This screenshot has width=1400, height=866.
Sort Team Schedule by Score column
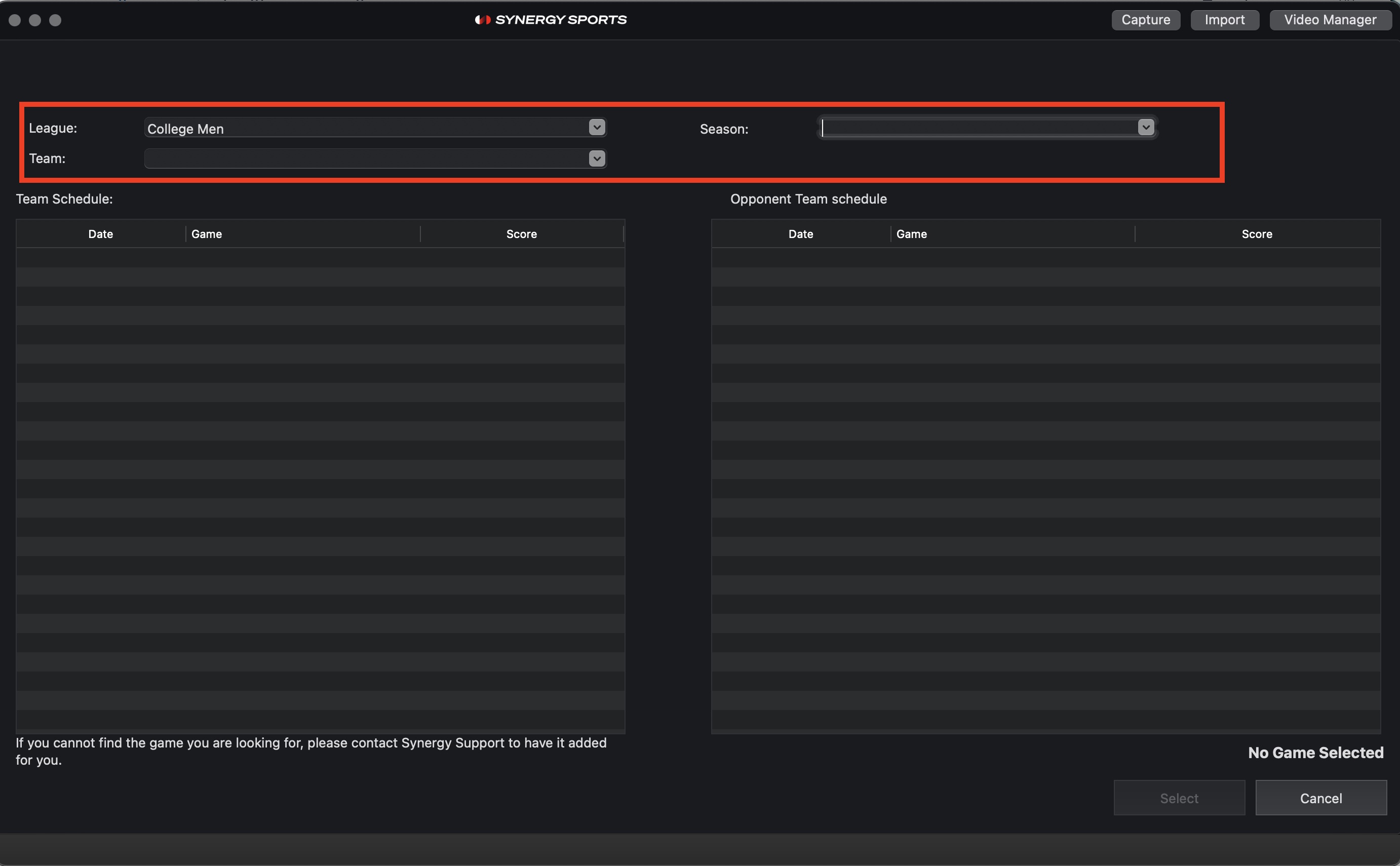[x=522, y=233]
